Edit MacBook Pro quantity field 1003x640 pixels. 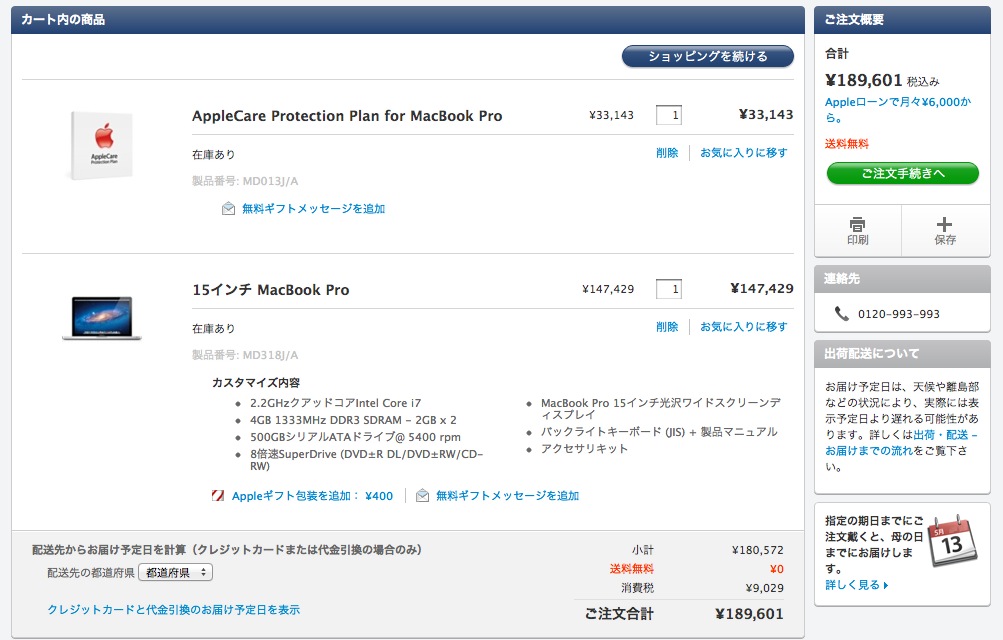pyautogui.click(x=668, y=289)
